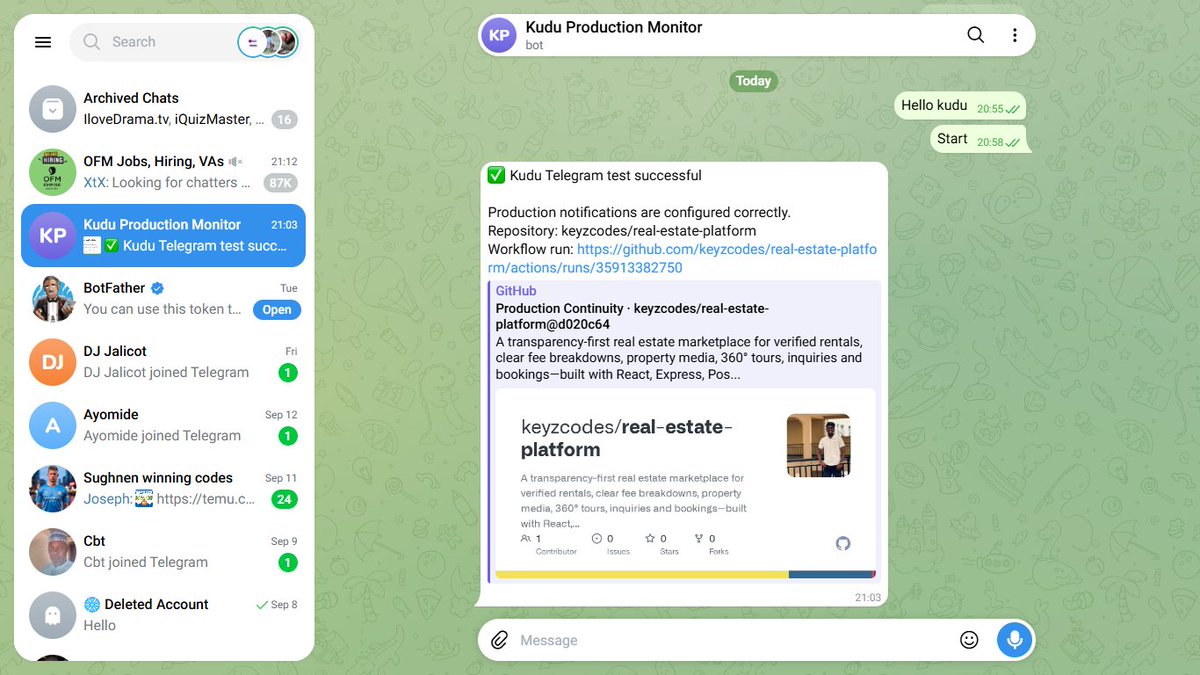
Task: Click 'Kudu Telegram test successful' message line
Action: click(594, 175)
